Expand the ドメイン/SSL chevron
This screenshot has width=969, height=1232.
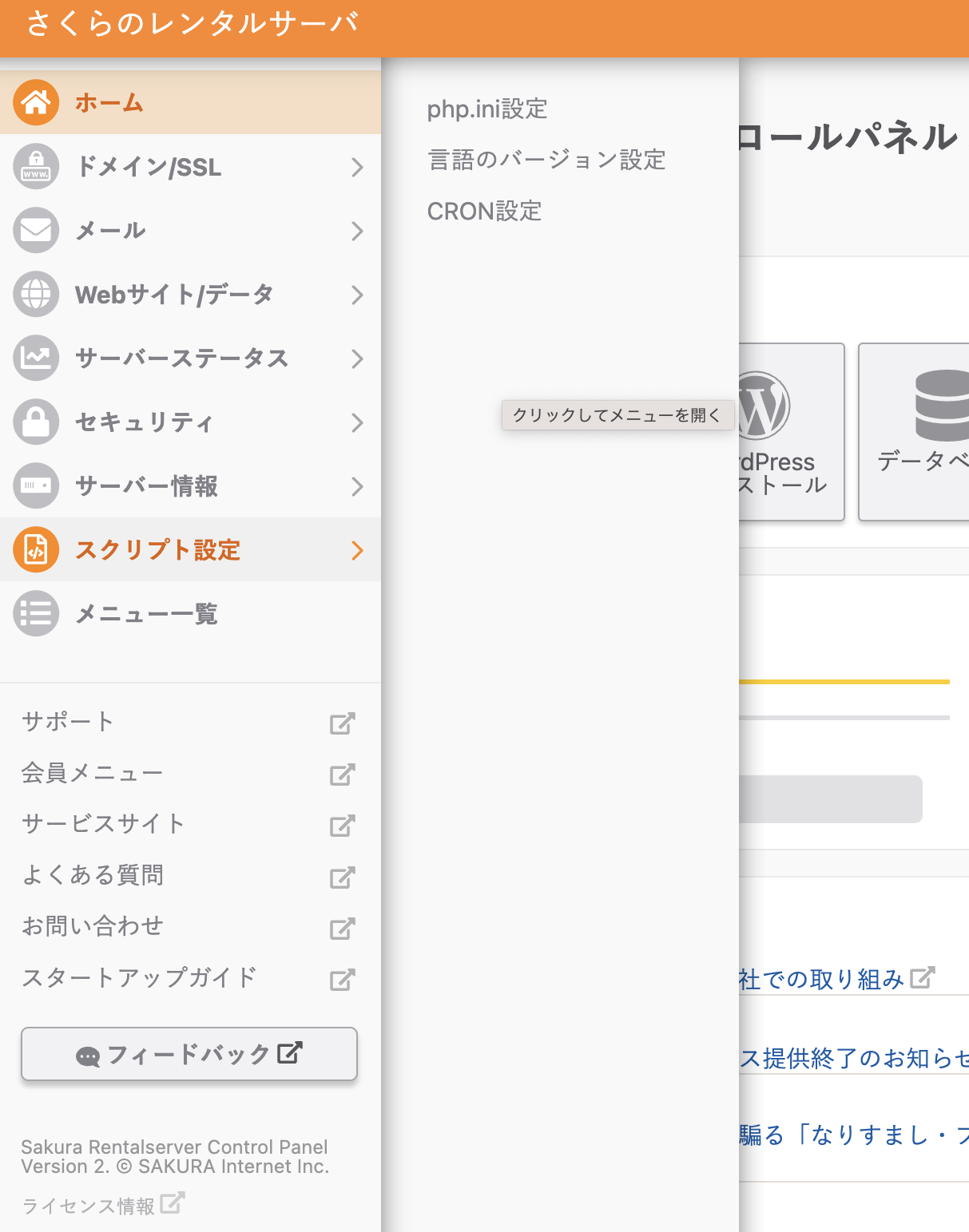357,166
